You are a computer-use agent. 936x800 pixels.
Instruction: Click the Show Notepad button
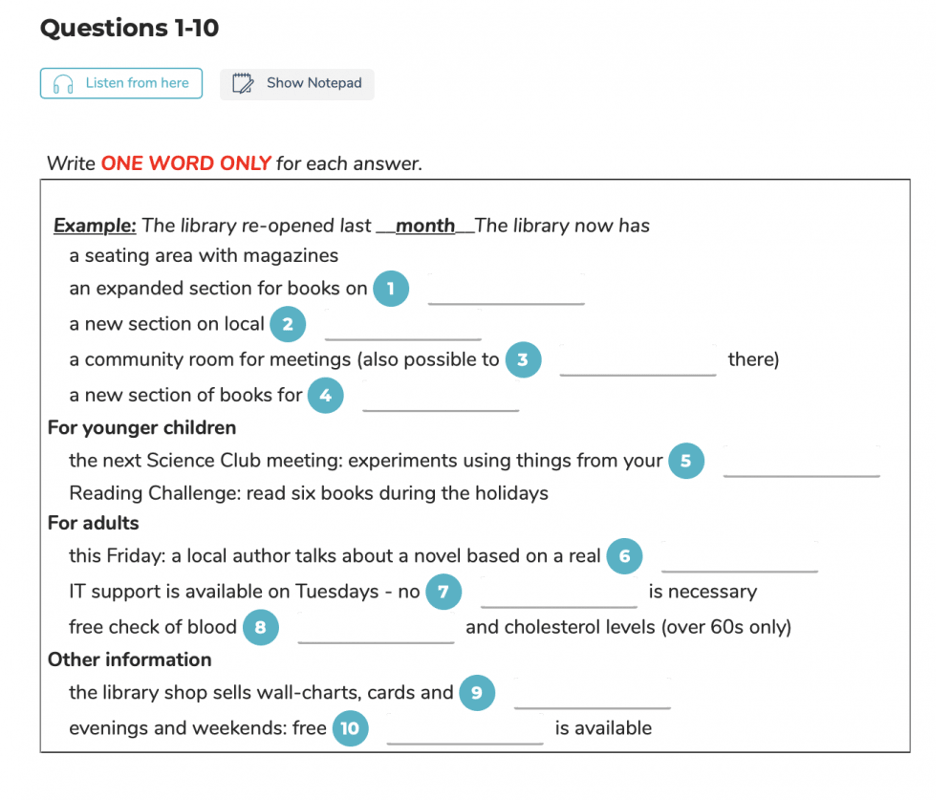tap(297, 84)
